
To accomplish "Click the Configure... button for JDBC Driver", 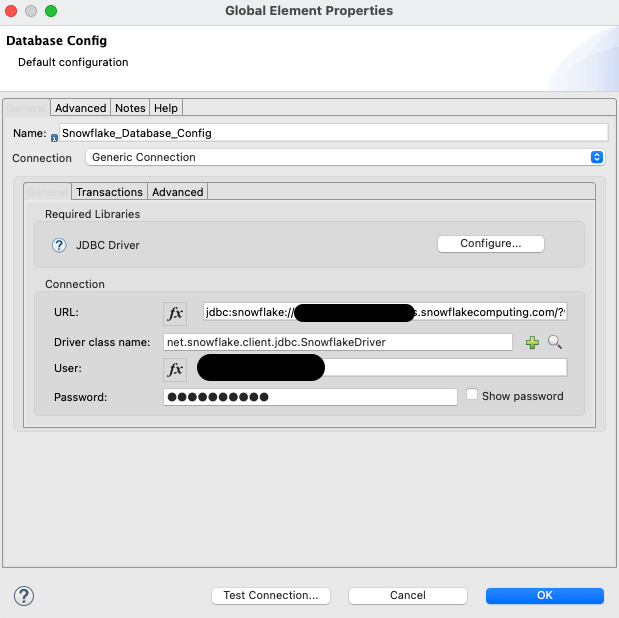I will point(491,244).
